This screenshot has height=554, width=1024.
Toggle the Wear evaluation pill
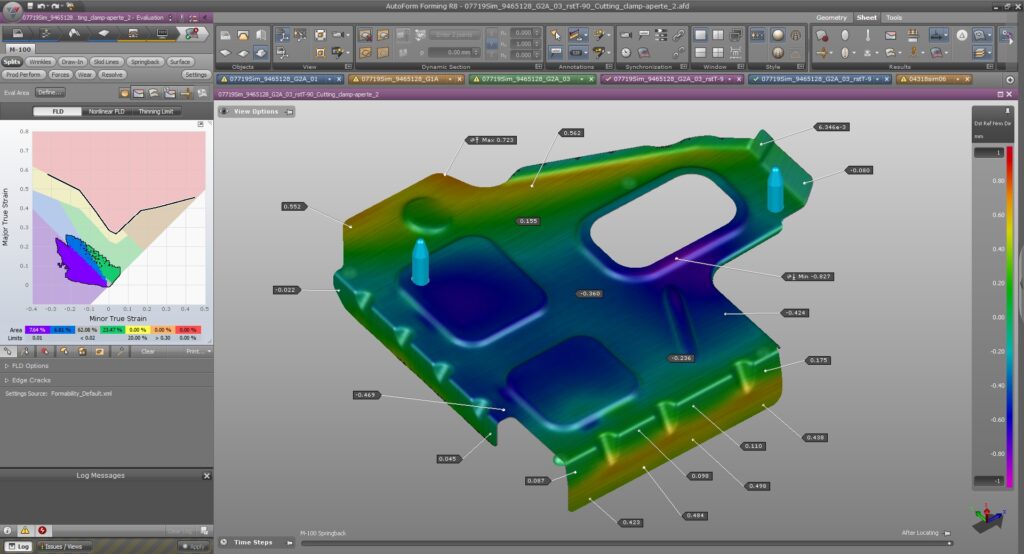85,74
